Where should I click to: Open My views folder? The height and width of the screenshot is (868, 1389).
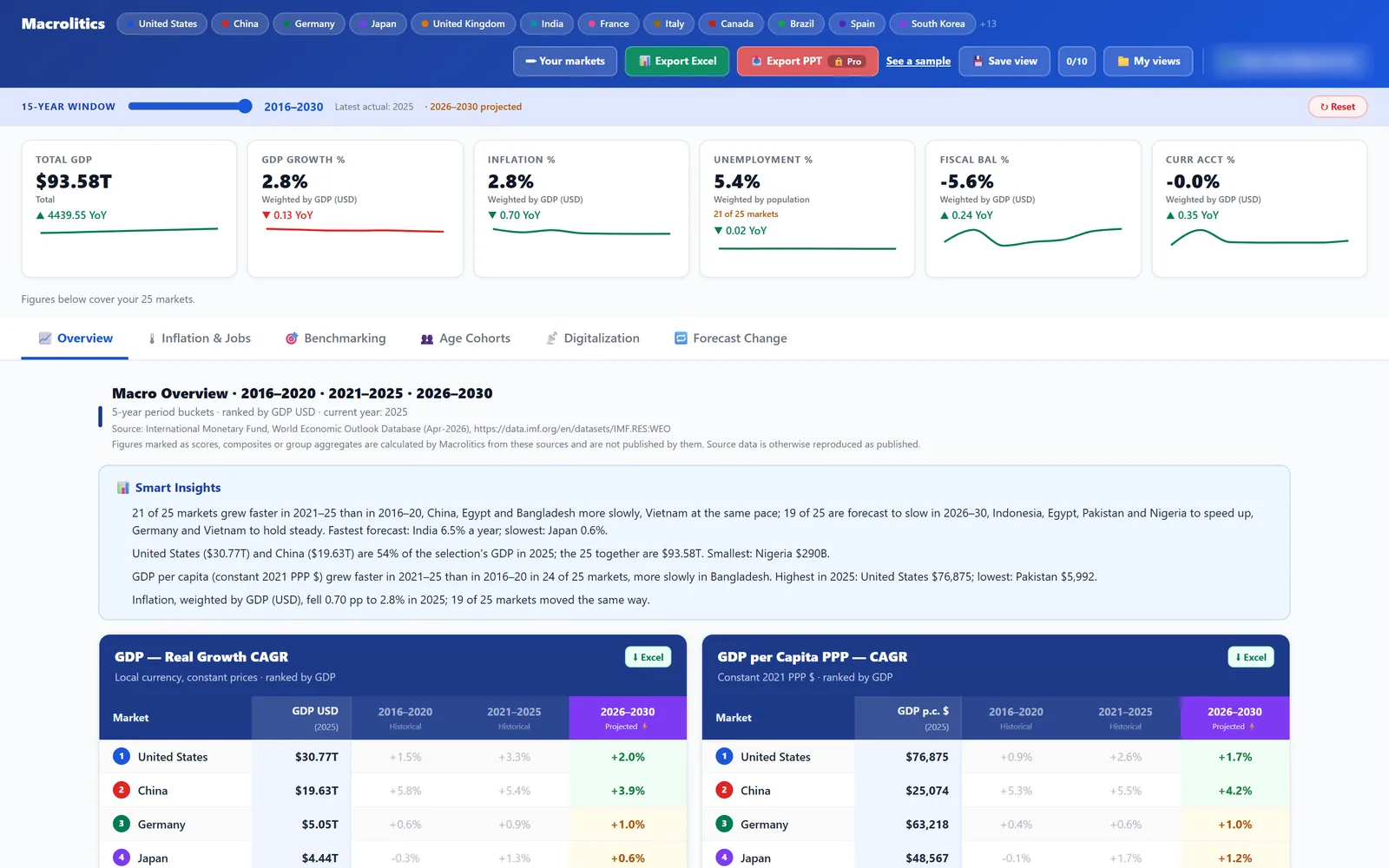pyautogui.click(x=1149, y=61)
